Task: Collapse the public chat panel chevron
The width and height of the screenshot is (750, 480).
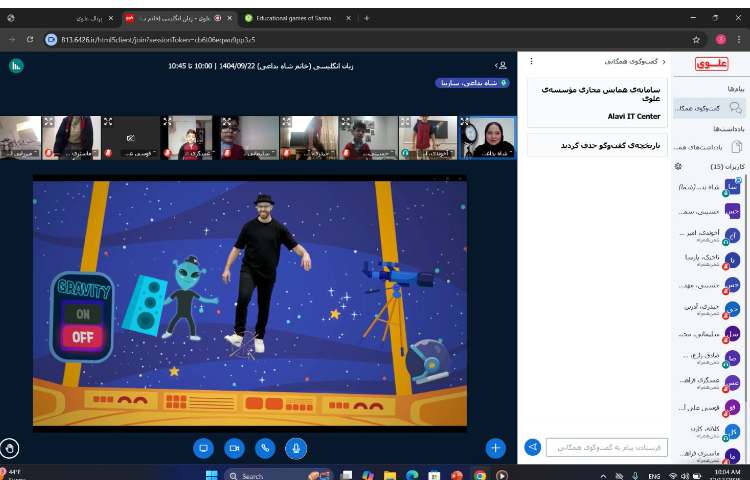Action: pyautogui.click(x=662, y=62)
